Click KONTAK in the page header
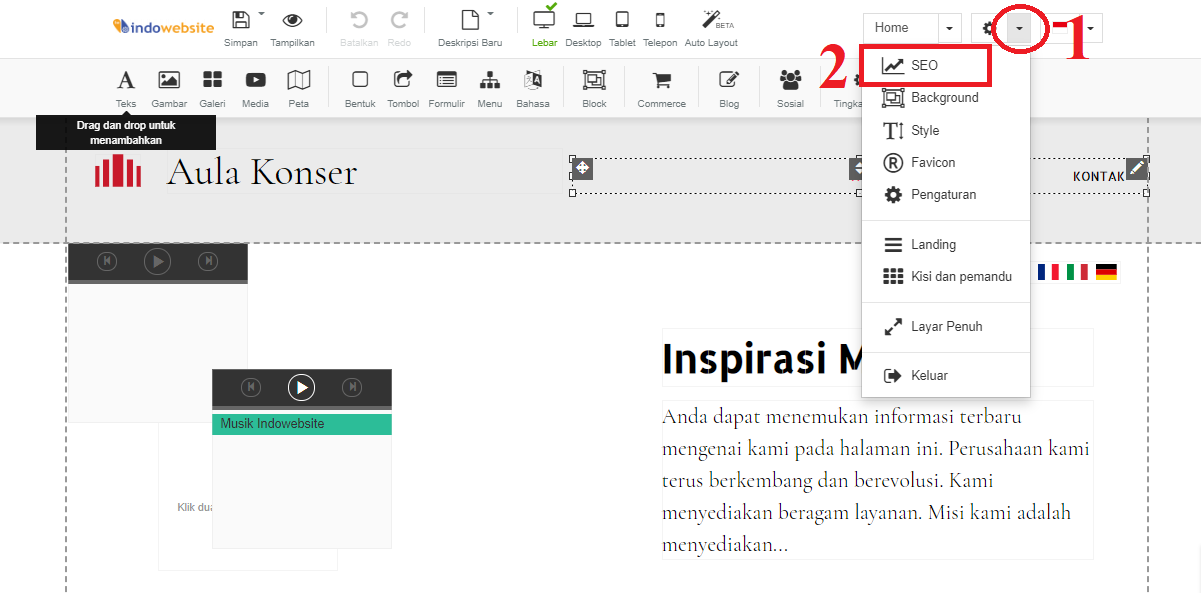 [x=1099, y=174]
